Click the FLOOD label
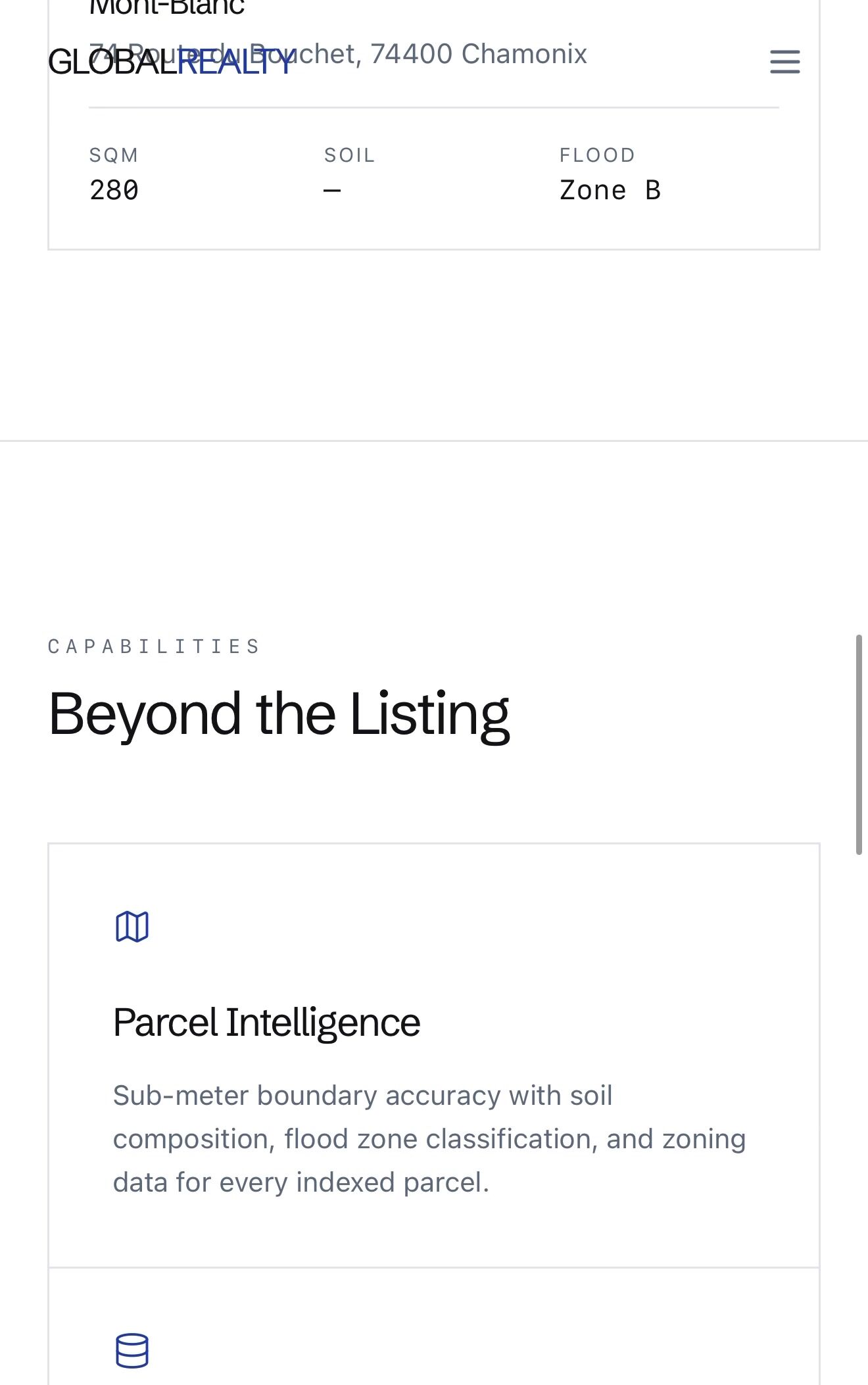This screenshot has width=868, height=1385. (x=597, y=155)
